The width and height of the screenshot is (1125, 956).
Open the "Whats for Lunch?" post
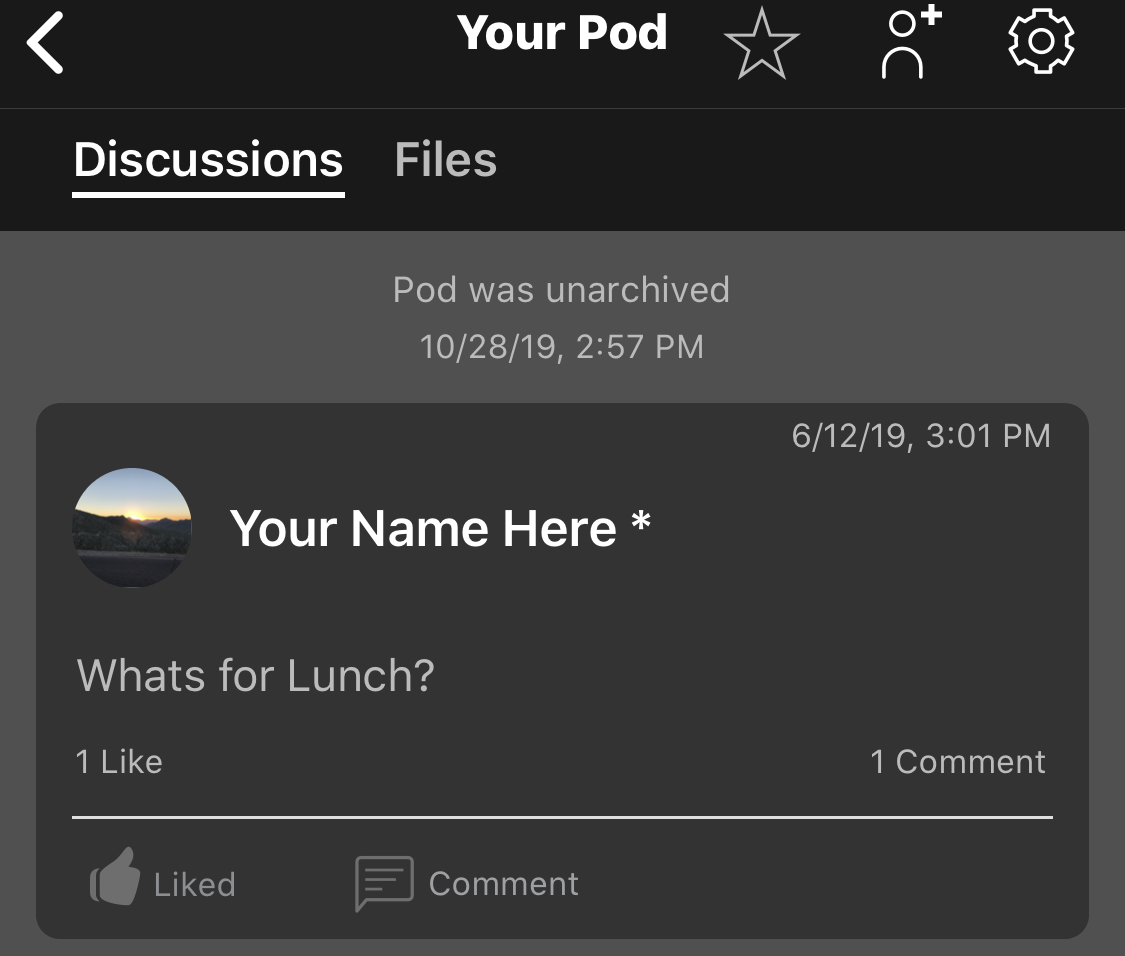click(x=256, y=675)
